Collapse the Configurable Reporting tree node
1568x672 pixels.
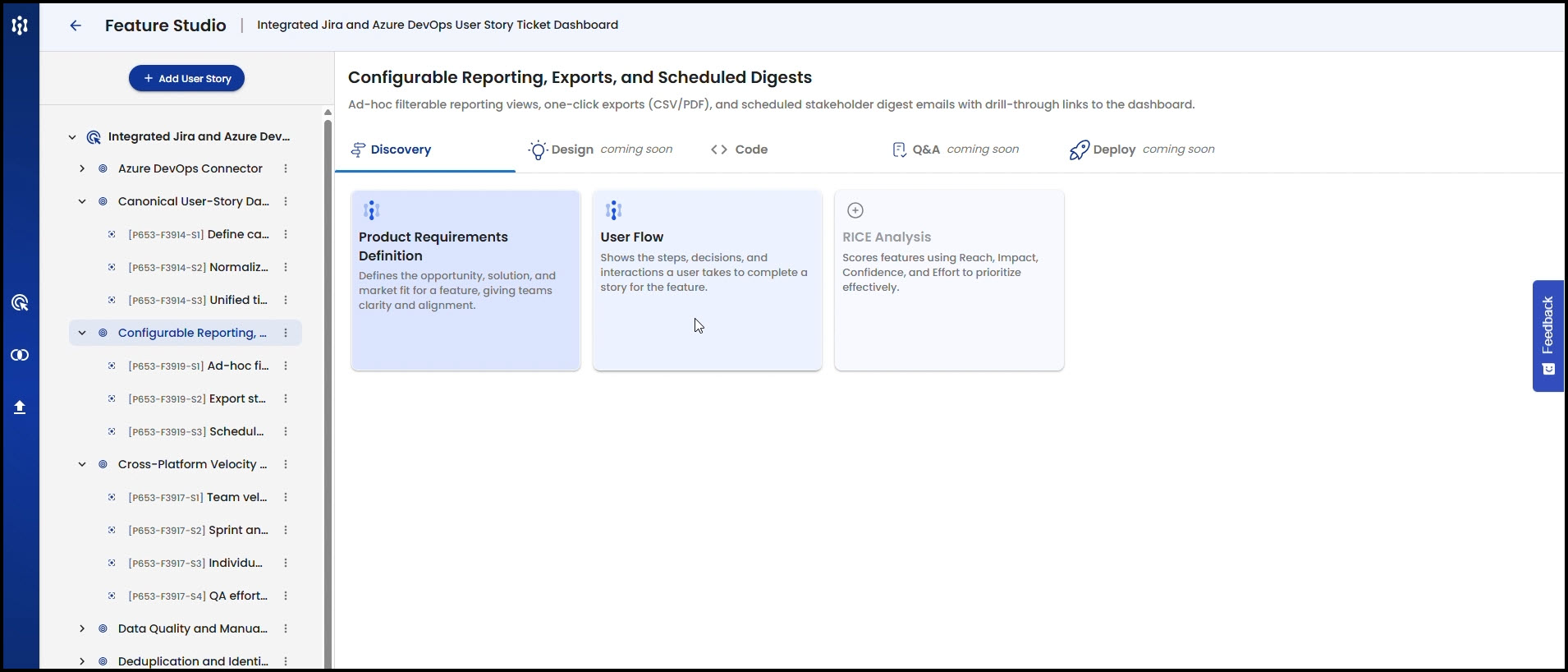(x=82, y=333)
